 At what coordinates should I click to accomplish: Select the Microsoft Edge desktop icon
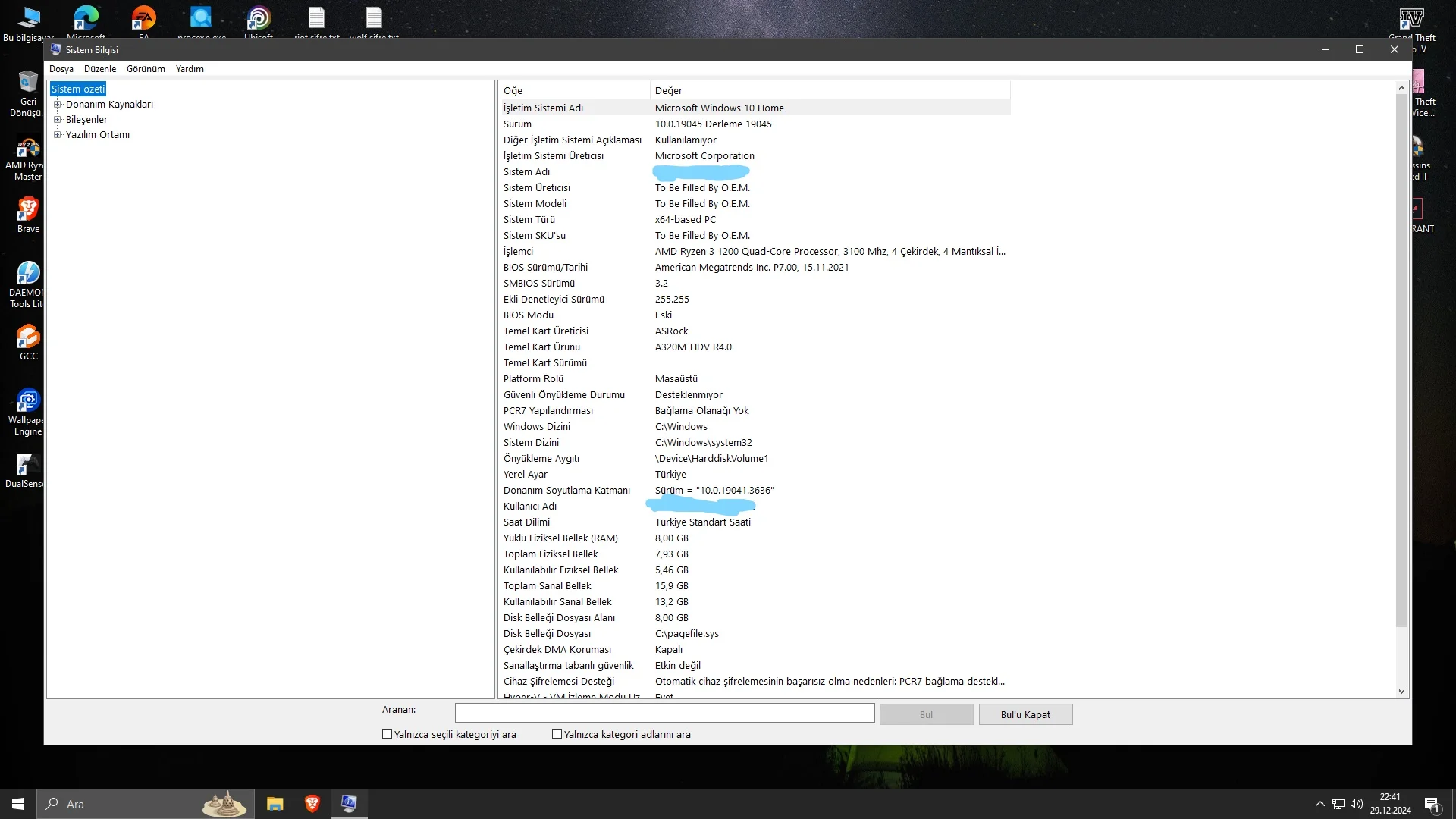tap(86, 21)
